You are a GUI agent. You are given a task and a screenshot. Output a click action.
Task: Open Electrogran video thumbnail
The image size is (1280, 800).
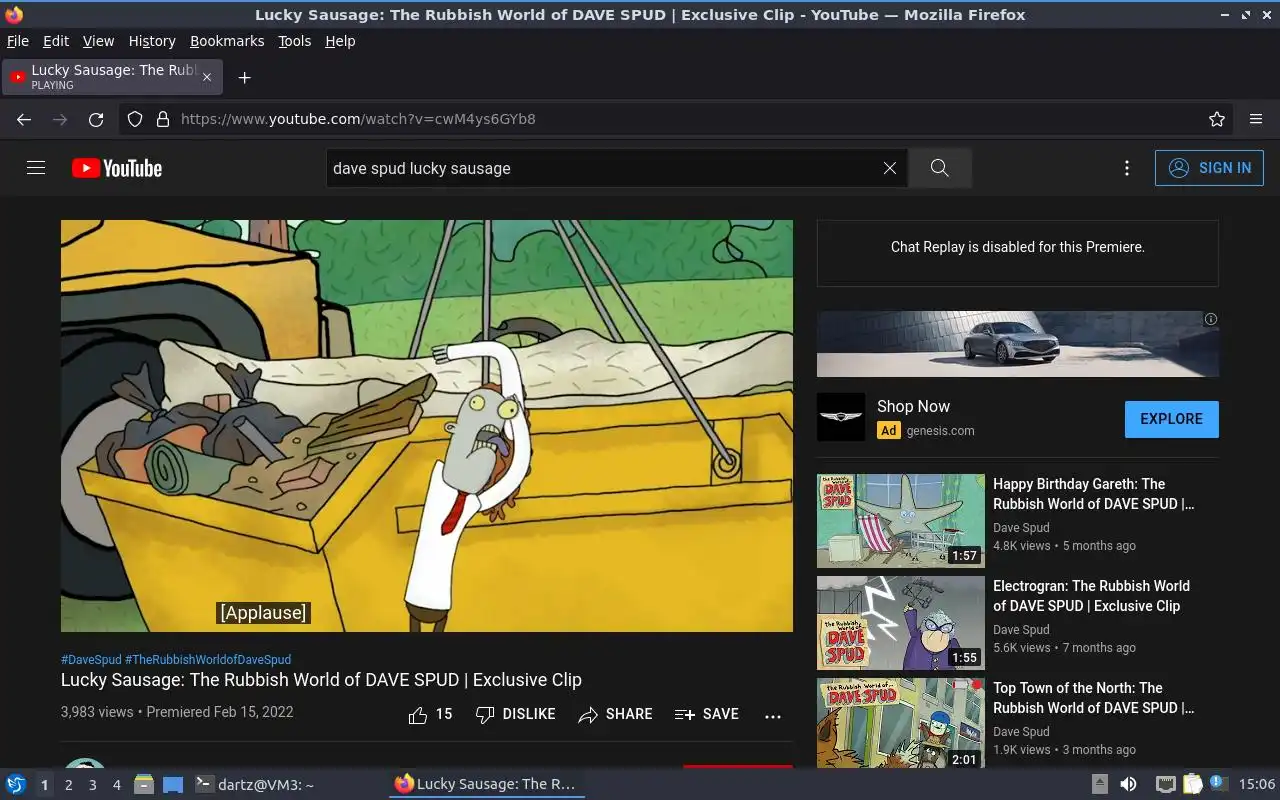[901, 623]
